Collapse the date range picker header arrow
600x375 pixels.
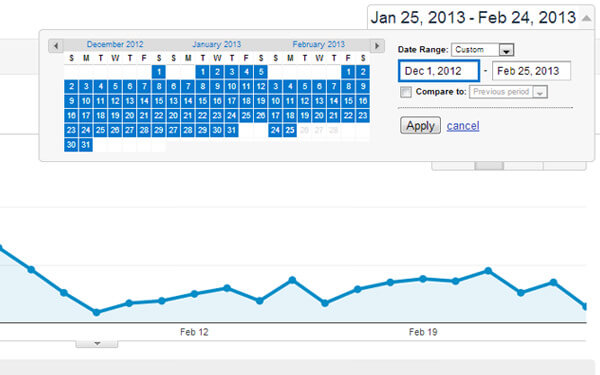pyautogui.click(x=586, y=18)
